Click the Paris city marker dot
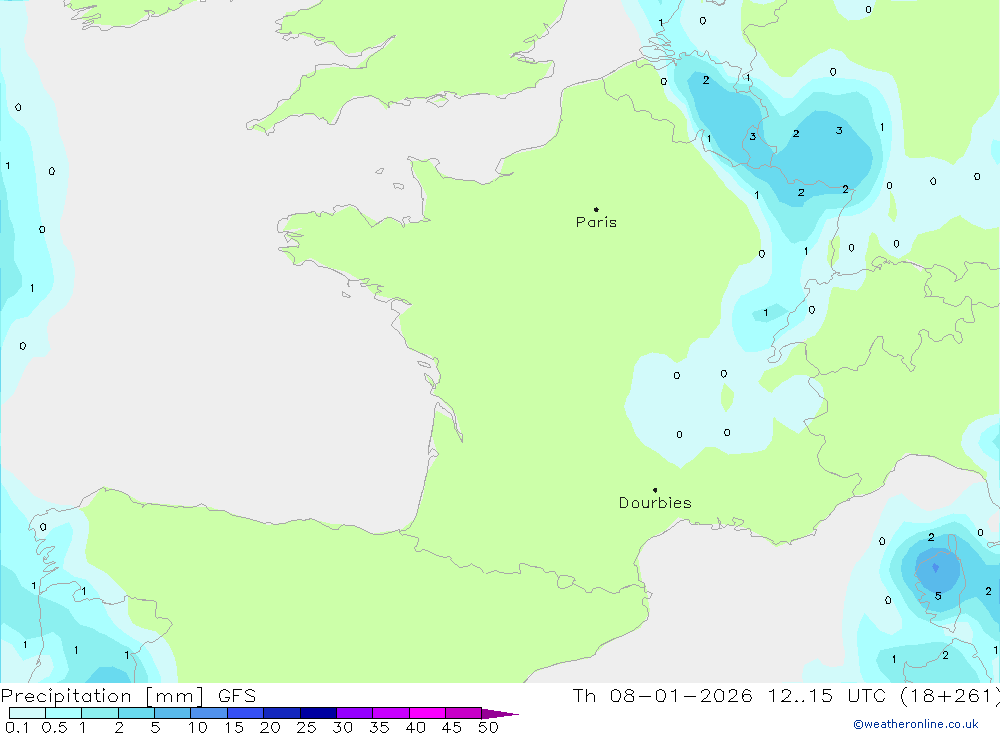This screenshot has width=1000, height=733. pyautogui.click(x=596, y=210)
